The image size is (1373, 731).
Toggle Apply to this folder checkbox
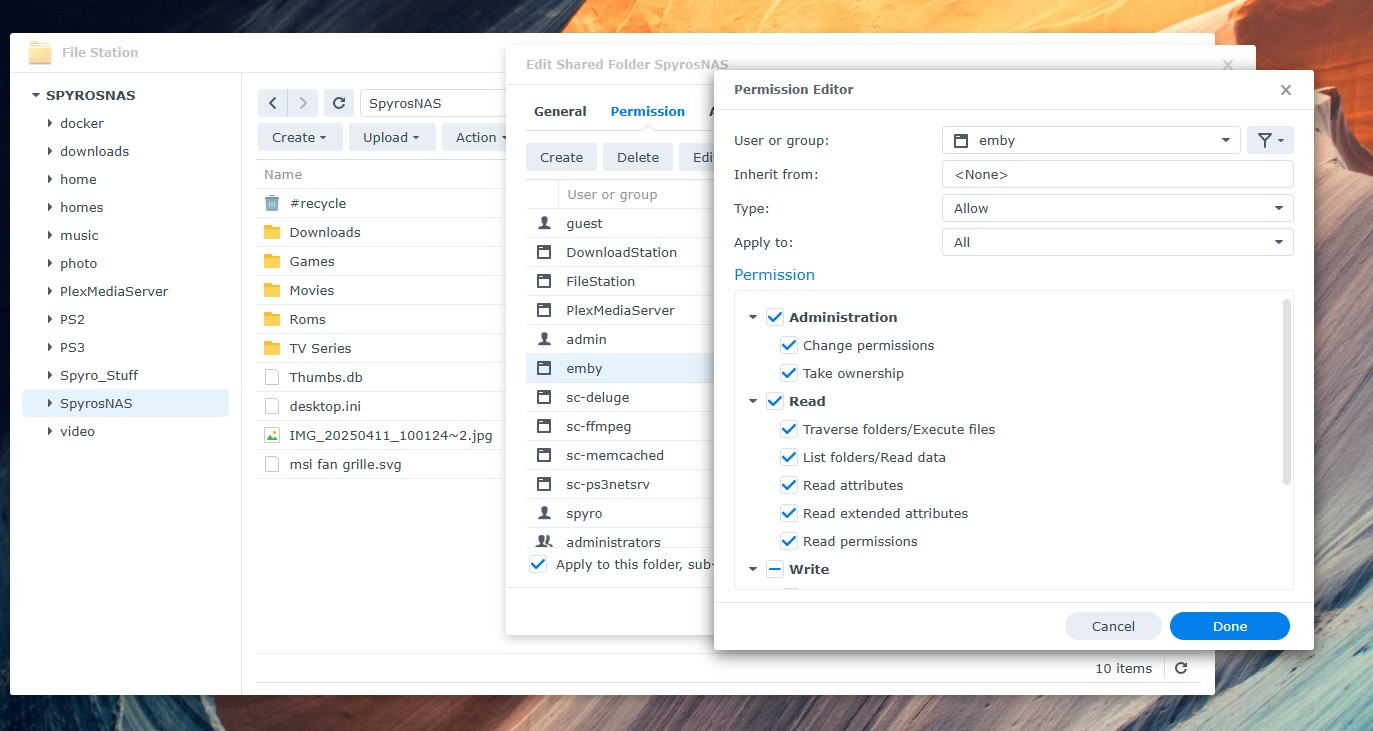(538, 564)
